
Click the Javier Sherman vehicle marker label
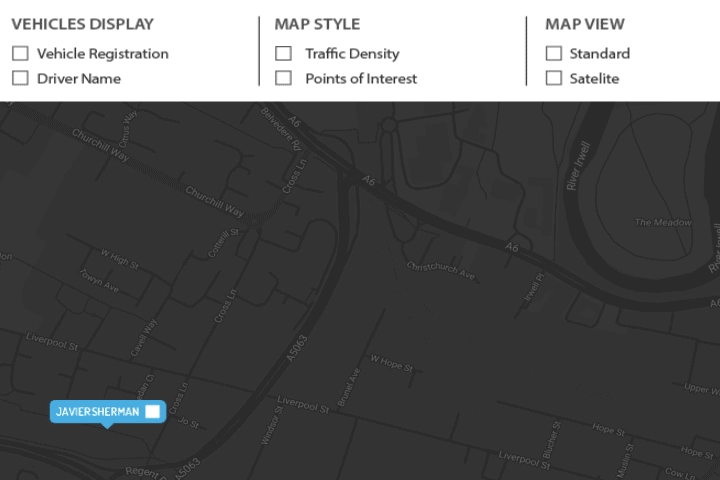pos(98,411)
